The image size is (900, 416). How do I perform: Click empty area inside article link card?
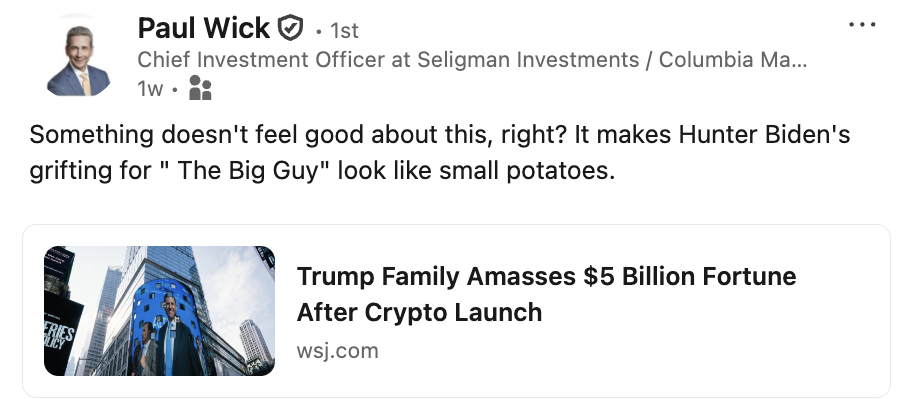[689, 356]
